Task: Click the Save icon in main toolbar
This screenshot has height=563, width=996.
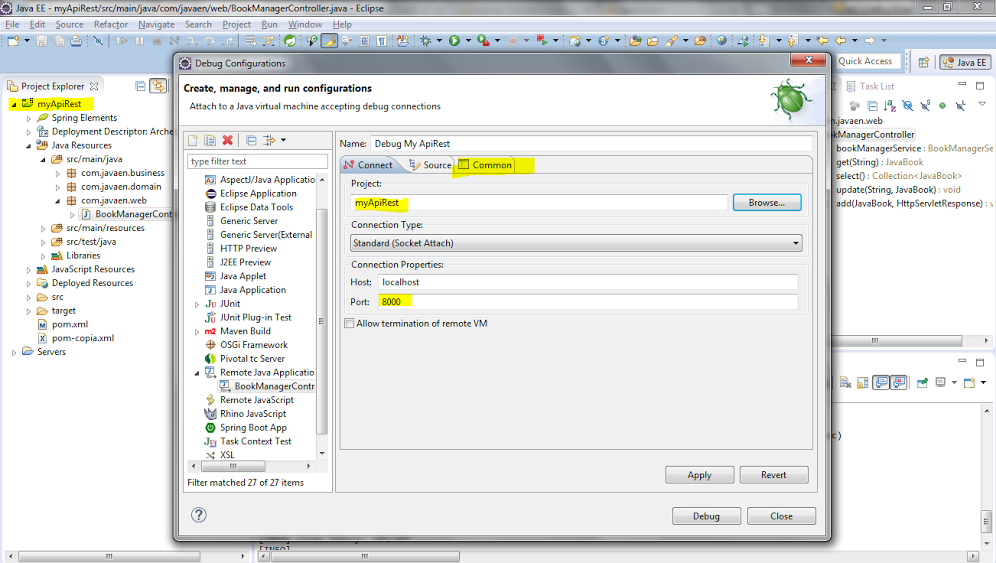Action: click(x=41, y=41)
